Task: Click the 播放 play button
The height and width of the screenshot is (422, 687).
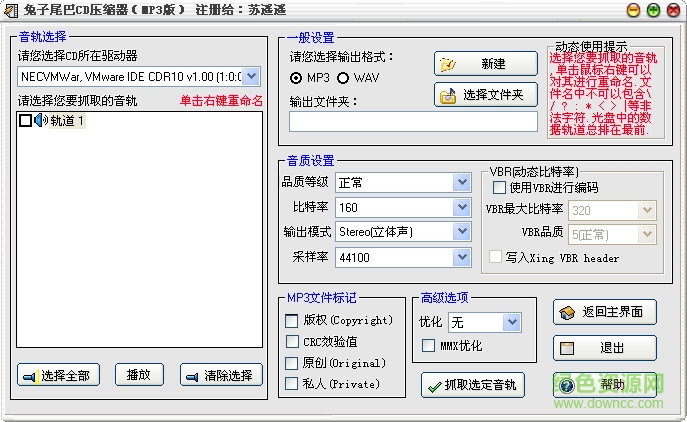Action: pos(139,375)
